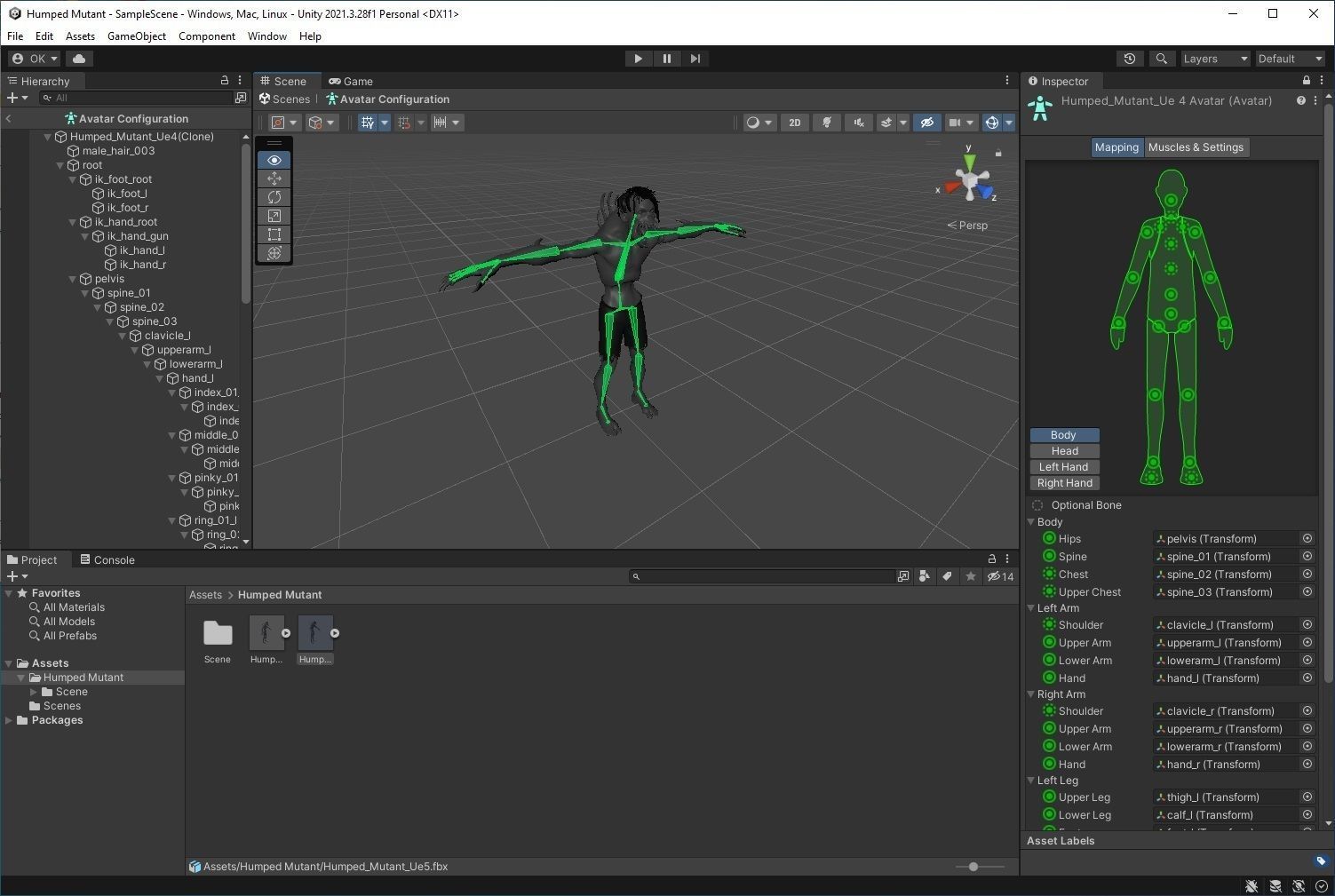Open the draw mode shading dropdown
The width and height of the screenshot is (1335, 896).
click(759, 123)
